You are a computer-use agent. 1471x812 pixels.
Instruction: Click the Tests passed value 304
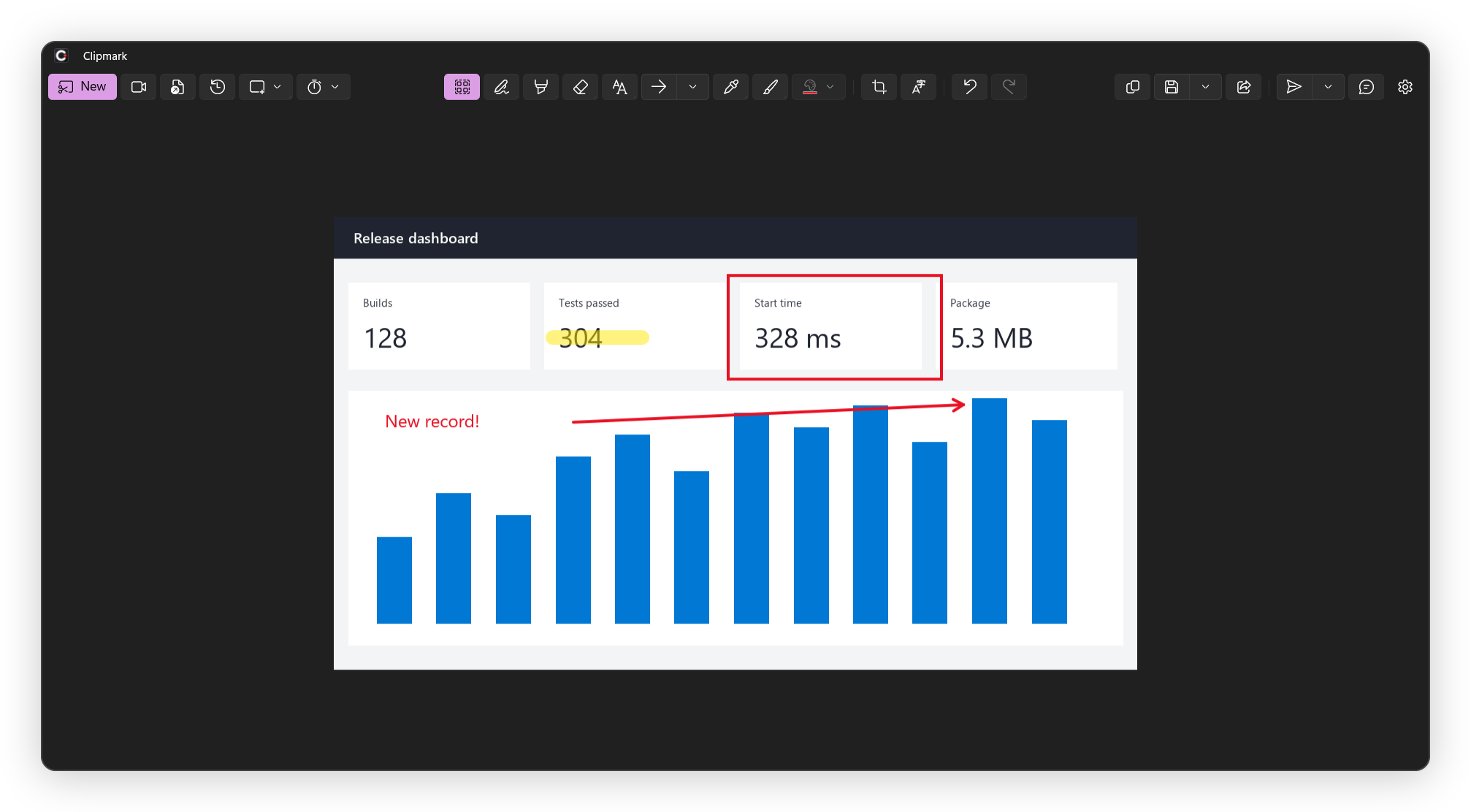pyautogui.click(x=581, y=339)
